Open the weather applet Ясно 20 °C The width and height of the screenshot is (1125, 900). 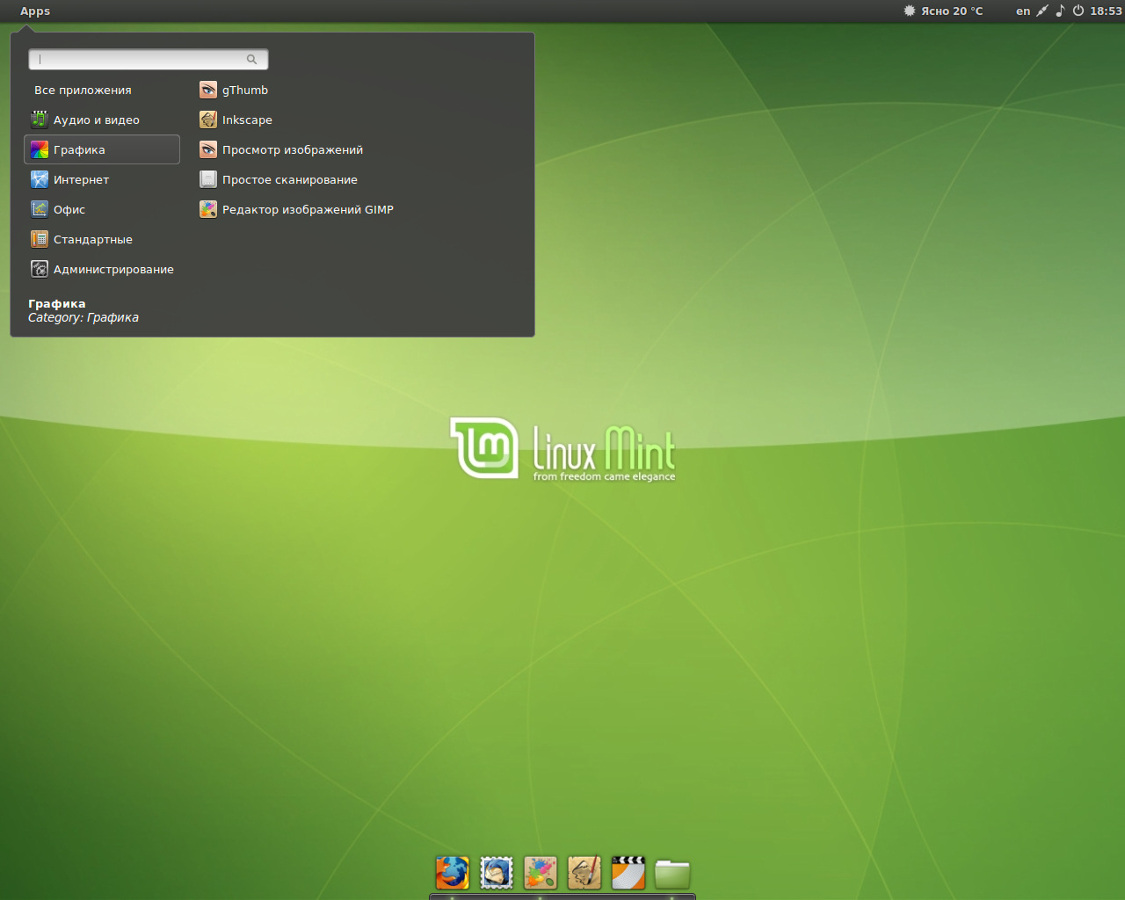coord(943,11)
